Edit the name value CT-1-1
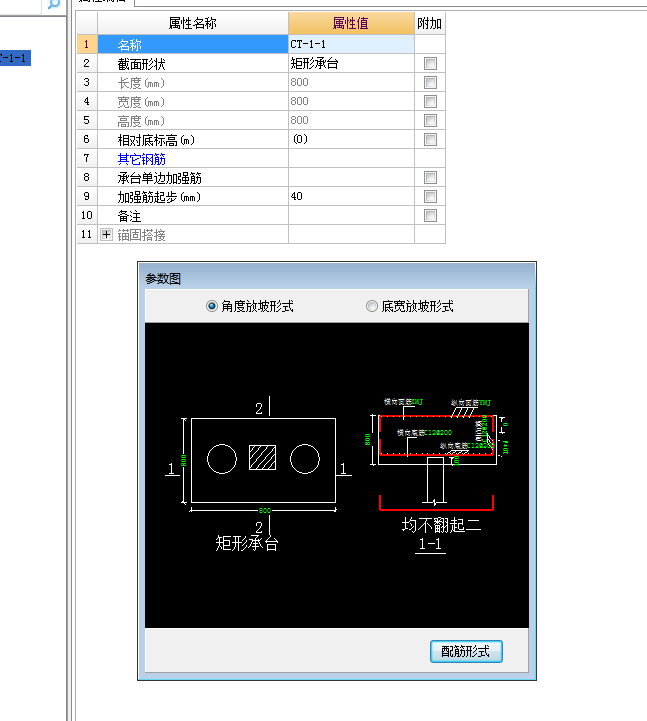This screenshot has height=721, width=647. pyautogui.click(x=351, y=44)
